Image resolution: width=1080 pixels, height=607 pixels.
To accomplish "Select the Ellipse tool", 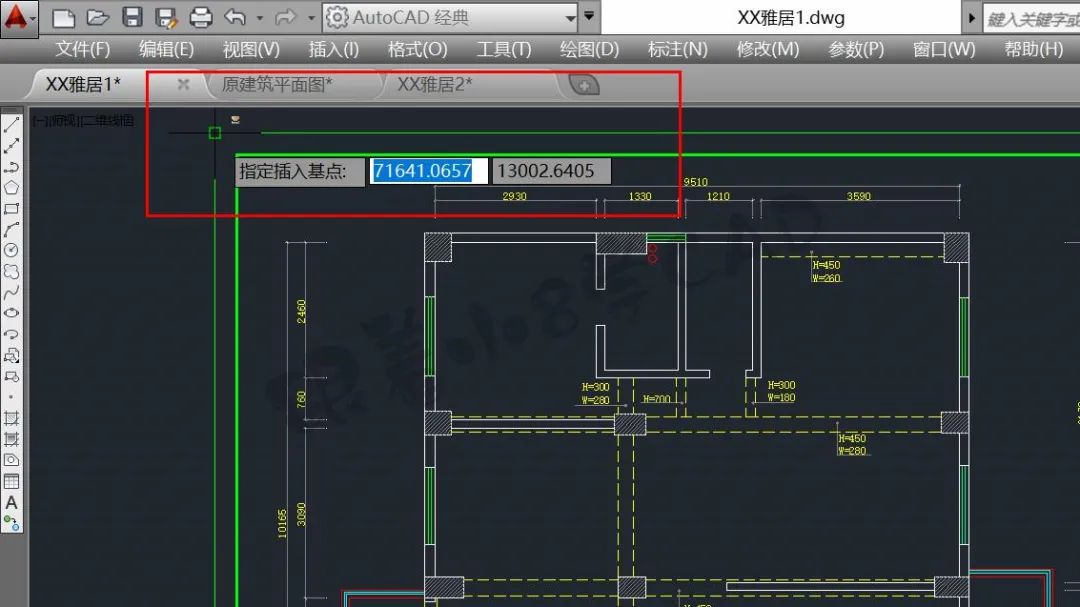I will point(12,313).
